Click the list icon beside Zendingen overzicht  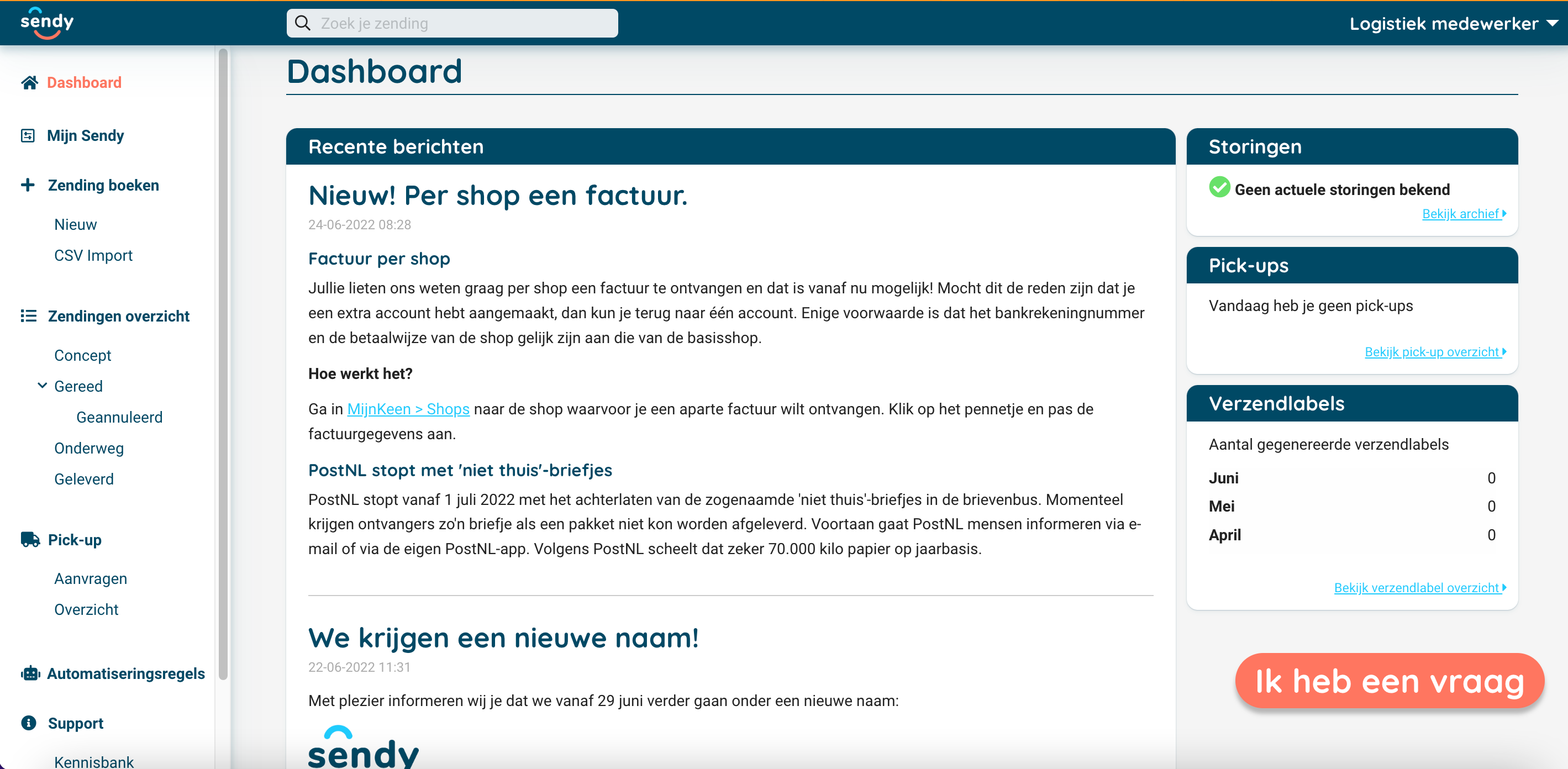point(29,316)
